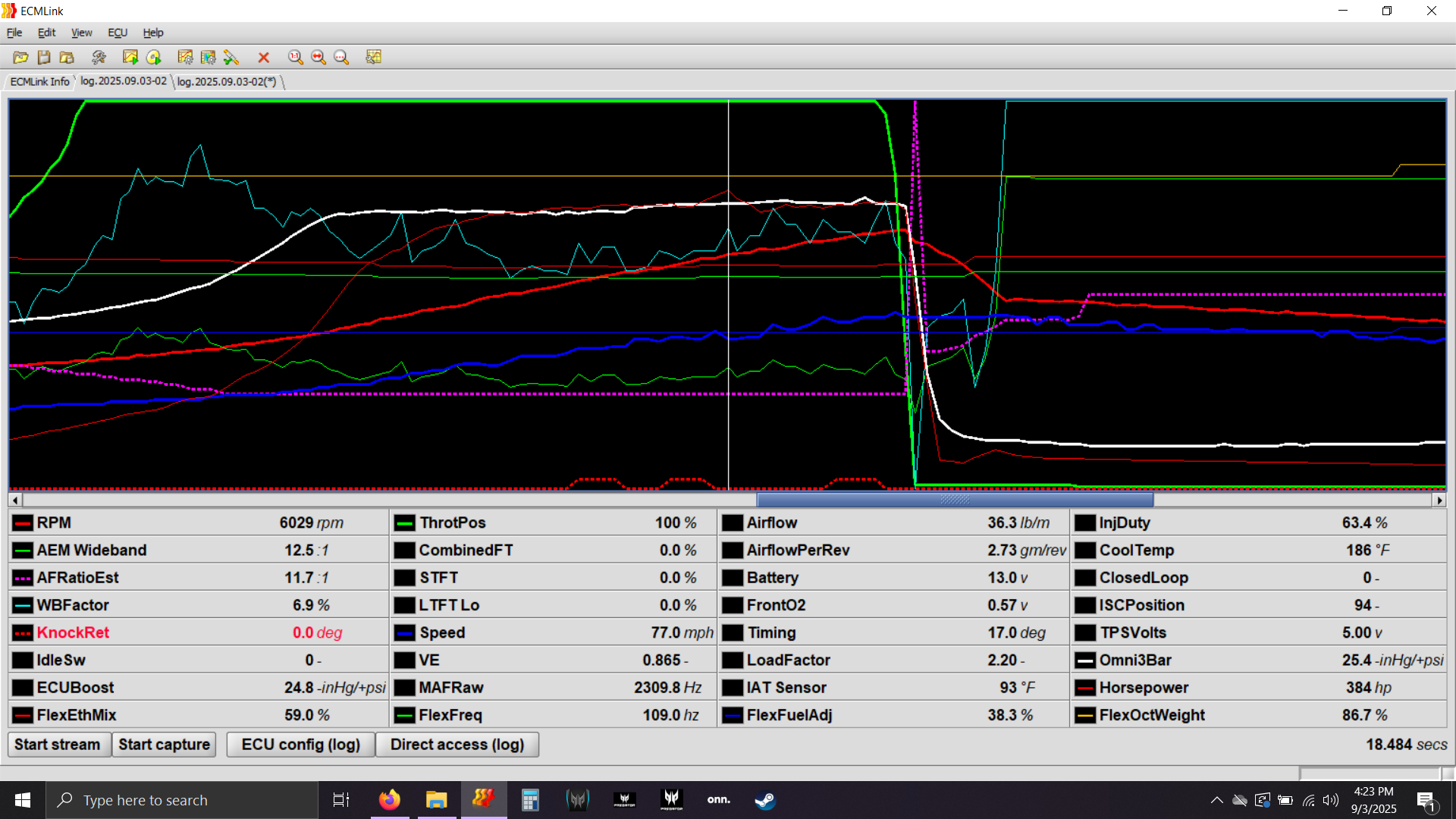Screen dimensions: 1456x819
Task: Select the FlexEthMix row label
Action: pos(77,714)
